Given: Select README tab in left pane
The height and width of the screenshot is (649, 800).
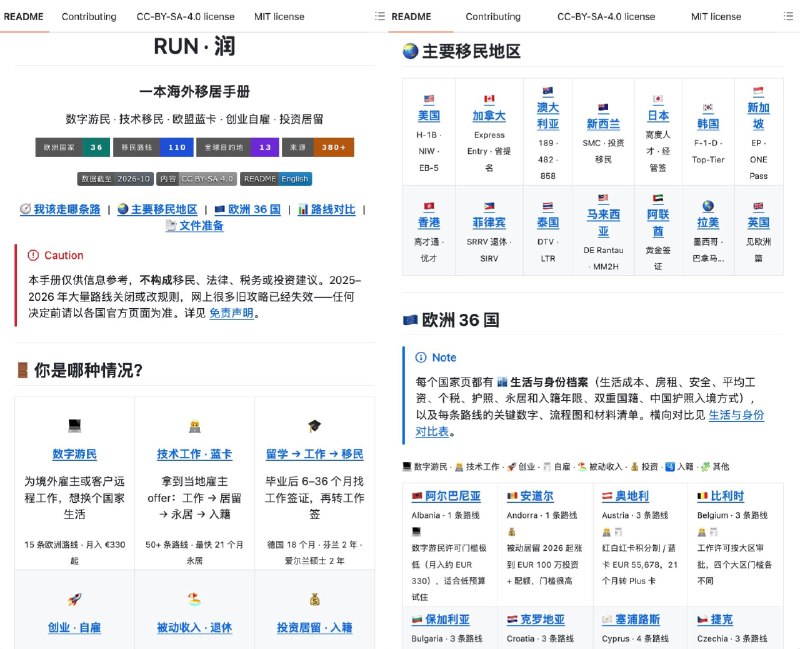Looking at the screenshot, I should pyautogui.click(x=23, y=16).
